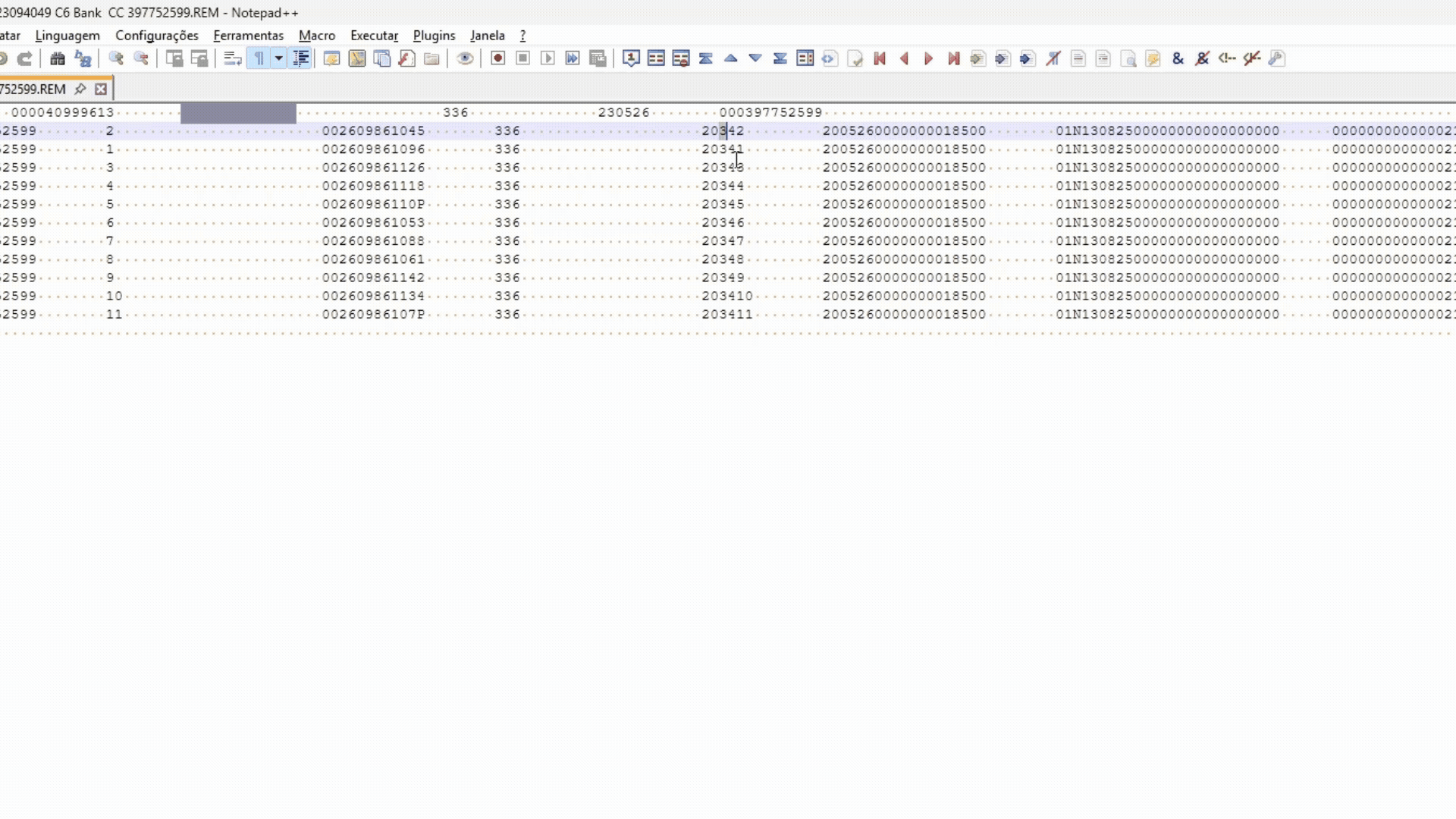The height and width of the screenshot is (819, 1456).
Task: Open Folder as Workspace panel
Action: coord(432,58)
